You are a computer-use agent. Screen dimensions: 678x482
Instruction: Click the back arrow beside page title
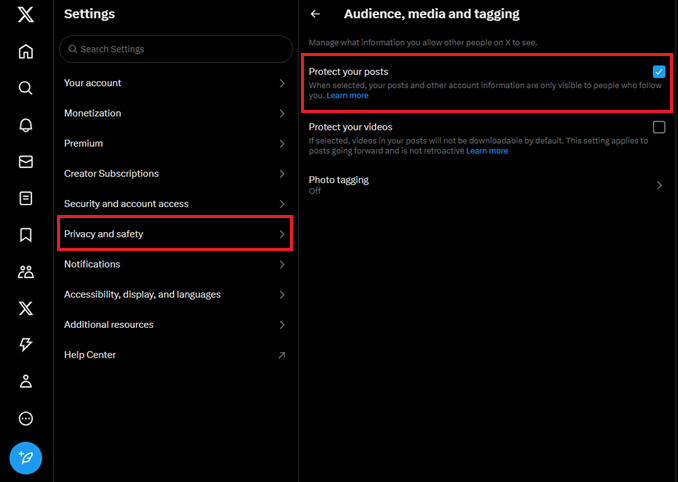point(316,14)
